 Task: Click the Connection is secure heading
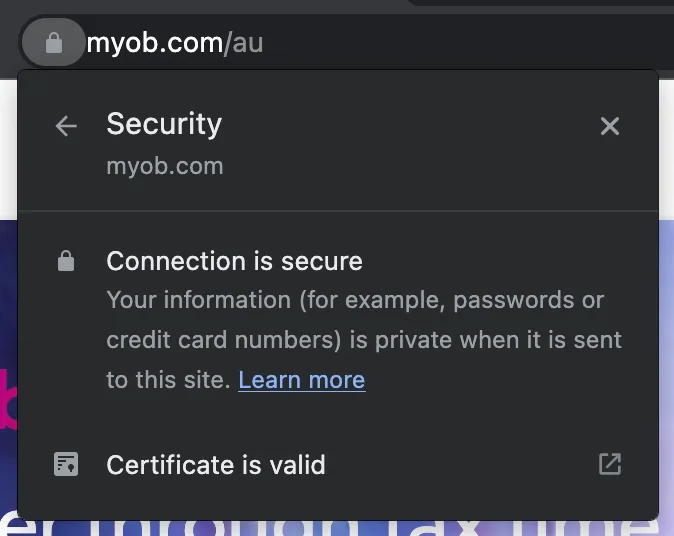[234, 261]
